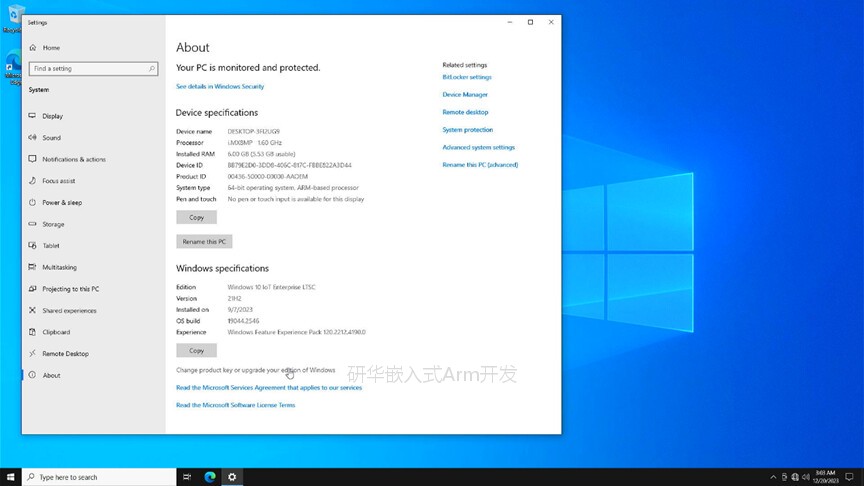
Task: Select the Shared experiences icon
Action: 32,310
